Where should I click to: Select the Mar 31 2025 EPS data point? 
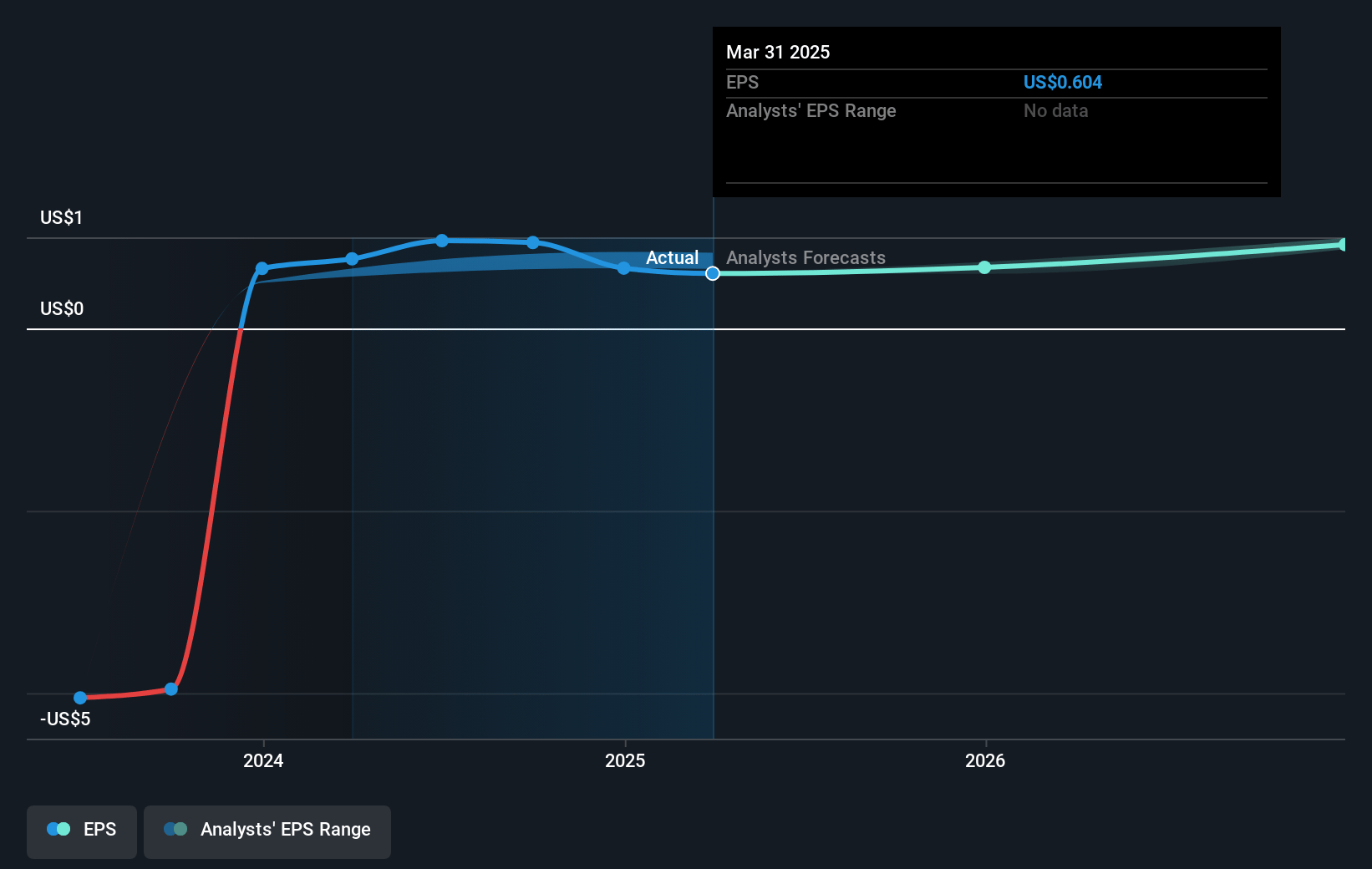pyautogui.click(x=713, y=273)
